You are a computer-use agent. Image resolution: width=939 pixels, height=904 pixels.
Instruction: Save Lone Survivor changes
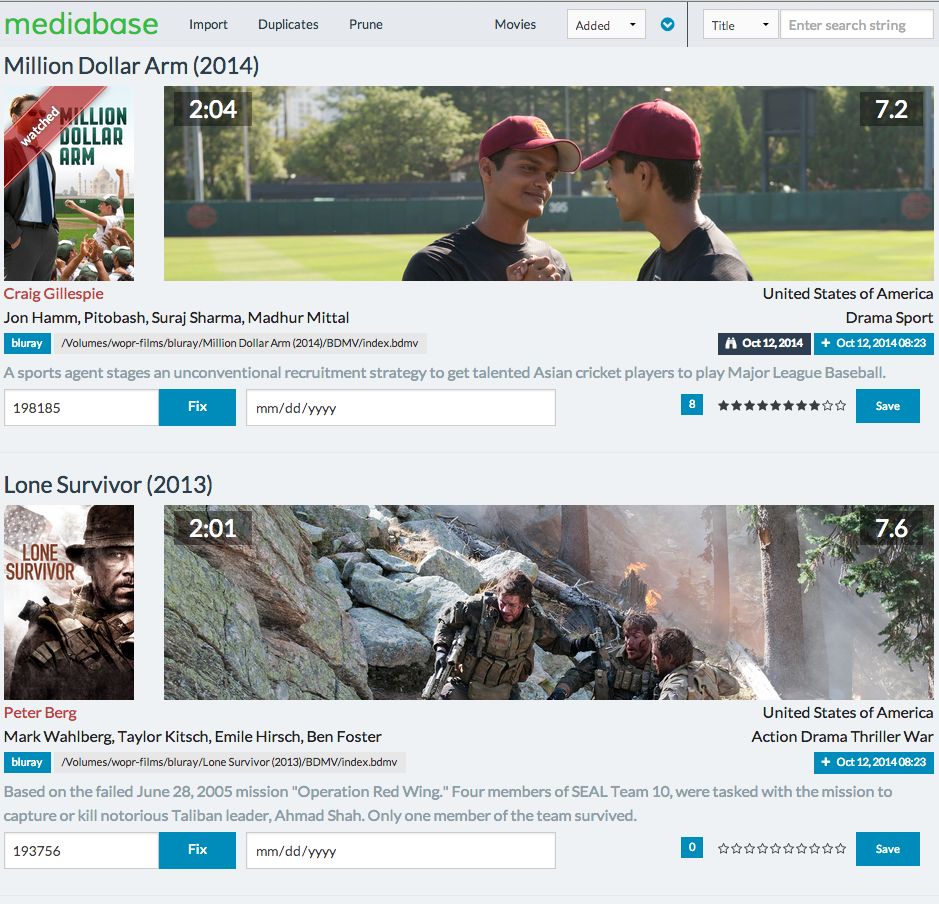point(887,849)
